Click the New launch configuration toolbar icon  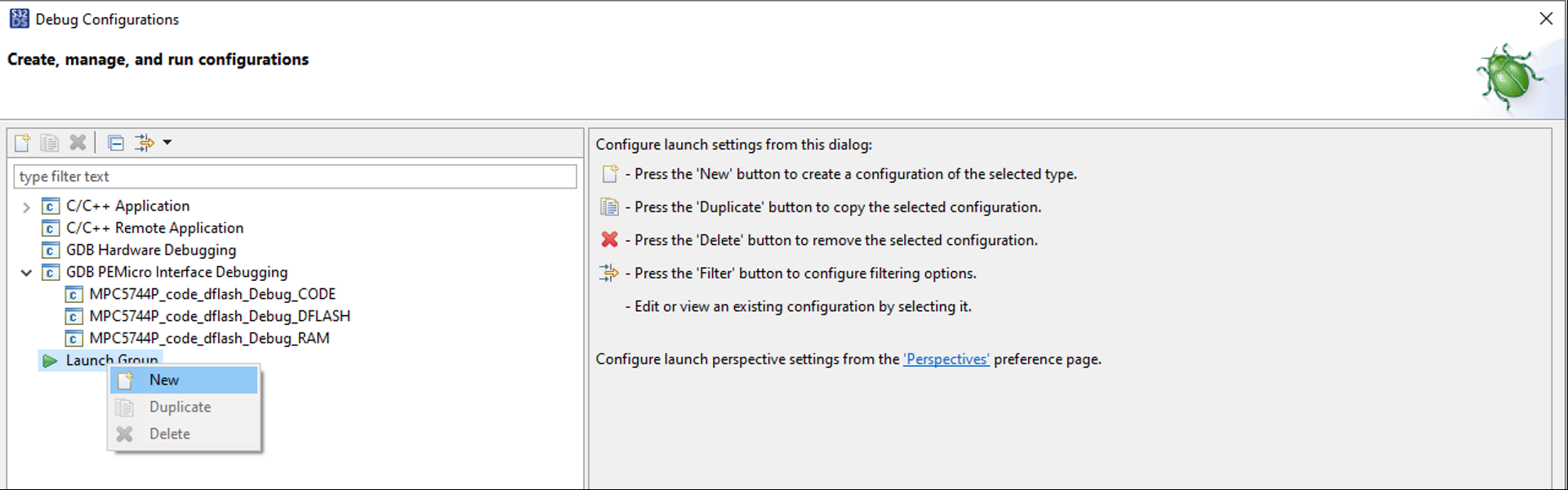coord(23,143)
